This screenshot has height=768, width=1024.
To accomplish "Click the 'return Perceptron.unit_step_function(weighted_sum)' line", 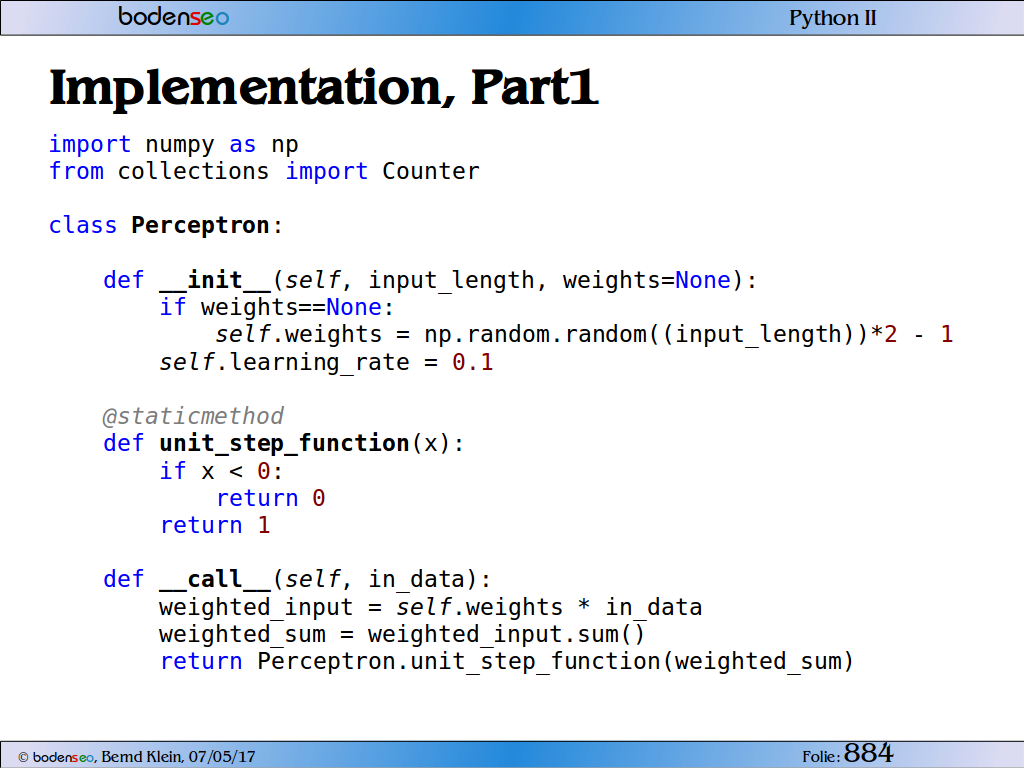I will tap(507, 662).
